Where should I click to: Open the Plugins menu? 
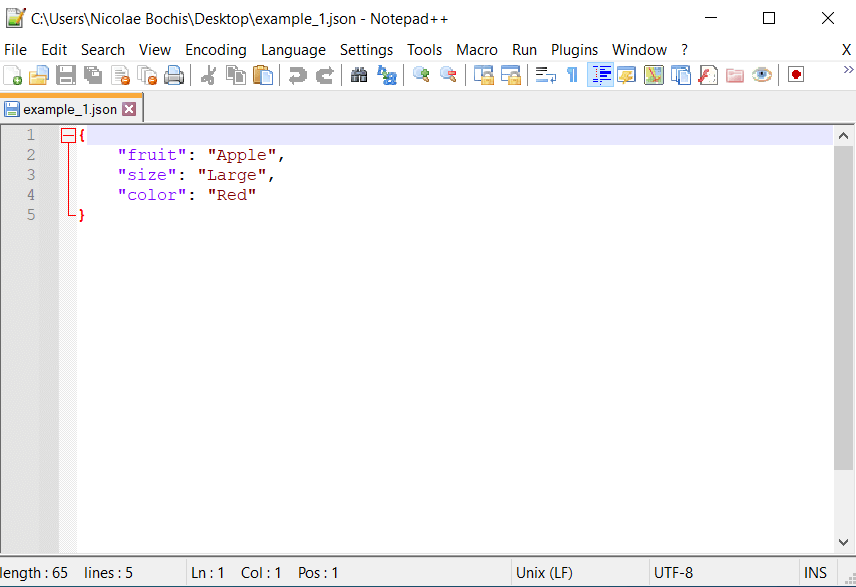coord(574,49)
